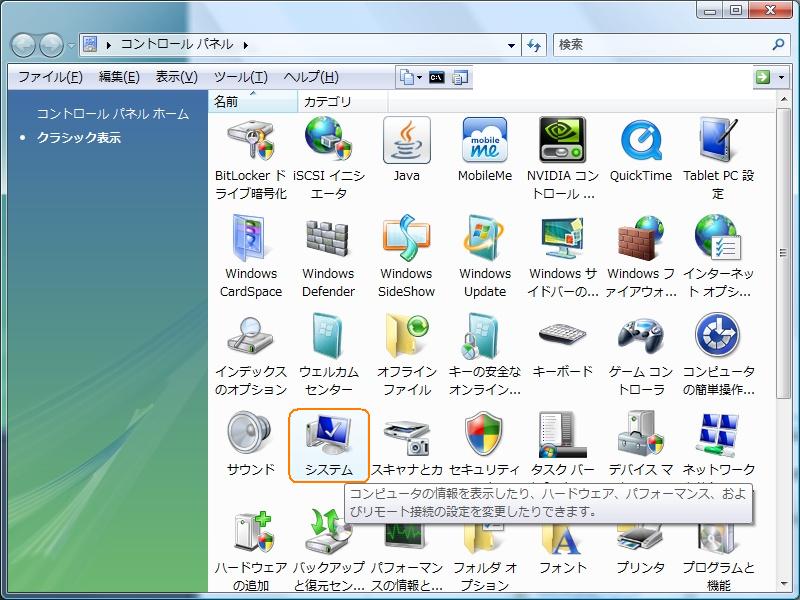Click the green arrow toolbar button
Image resolution: width=800 pixels, height=600 pixels.
(x=762, y=77)
